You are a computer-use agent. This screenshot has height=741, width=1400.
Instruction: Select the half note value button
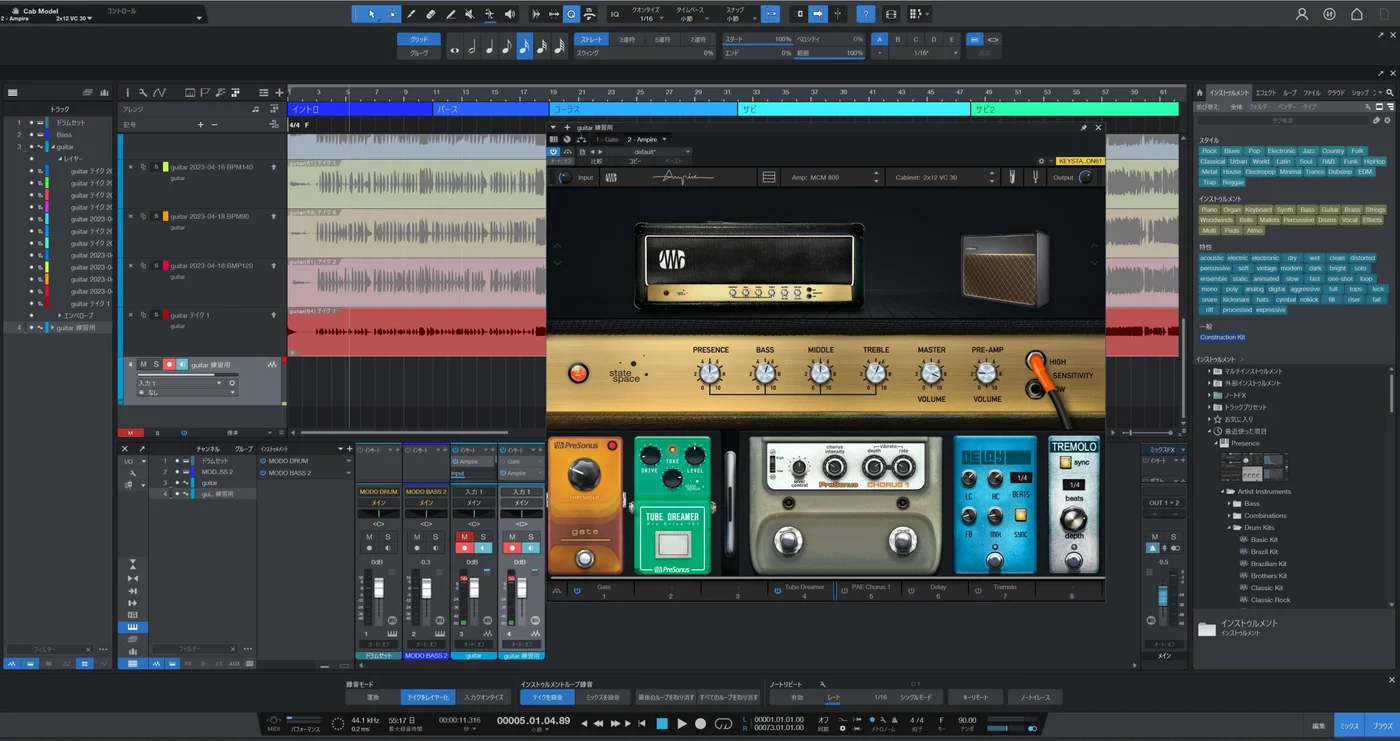(x=472, y=47)
